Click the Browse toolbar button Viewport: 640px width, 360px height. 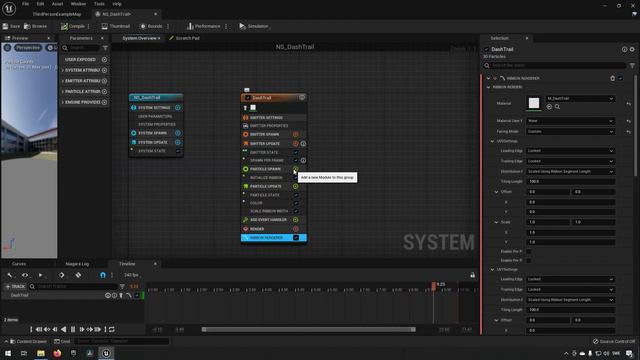tap(36, 26)
